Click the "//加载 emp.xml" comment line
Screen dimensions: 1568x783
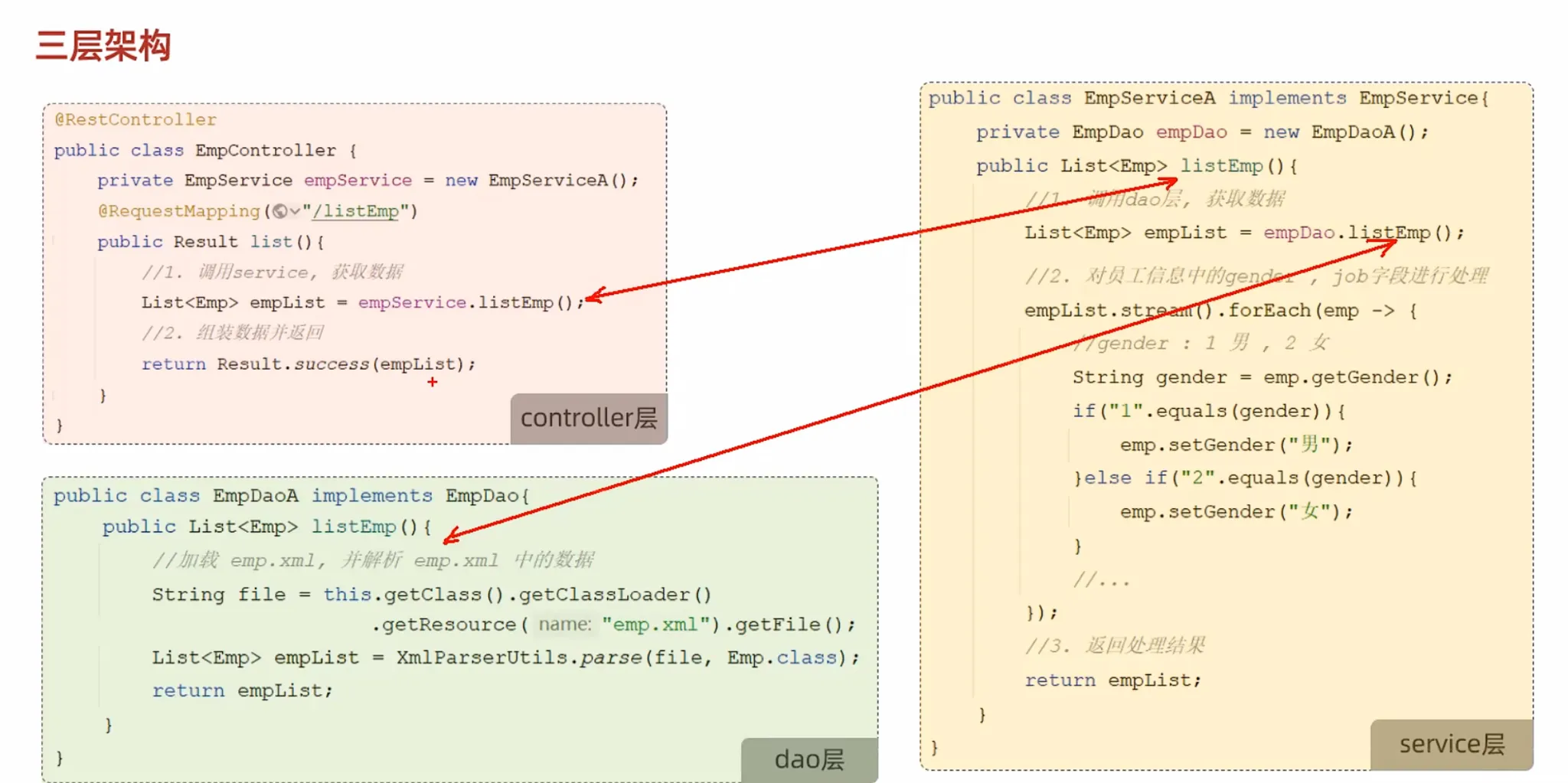[373, 560]
